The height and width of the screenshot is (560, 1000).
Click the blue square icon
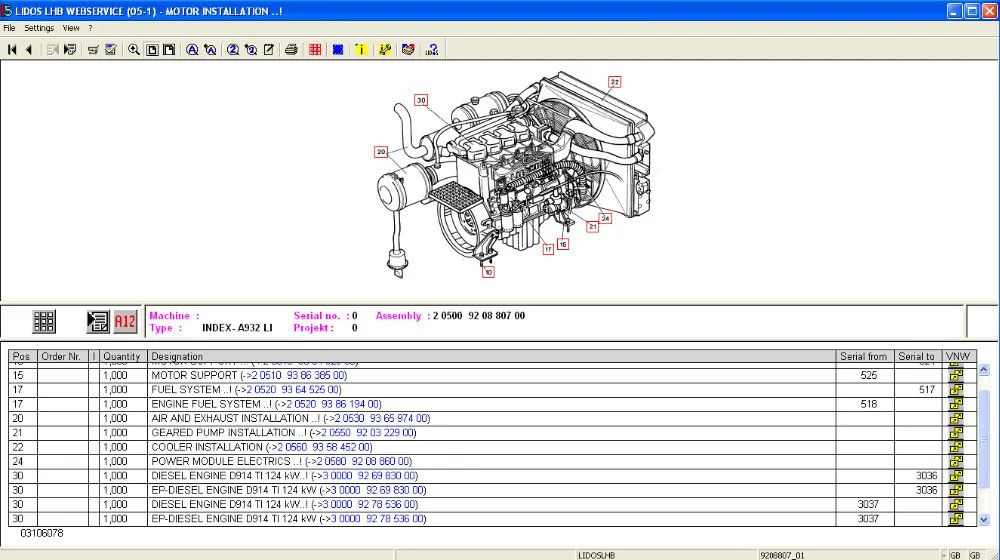[338, 50]
